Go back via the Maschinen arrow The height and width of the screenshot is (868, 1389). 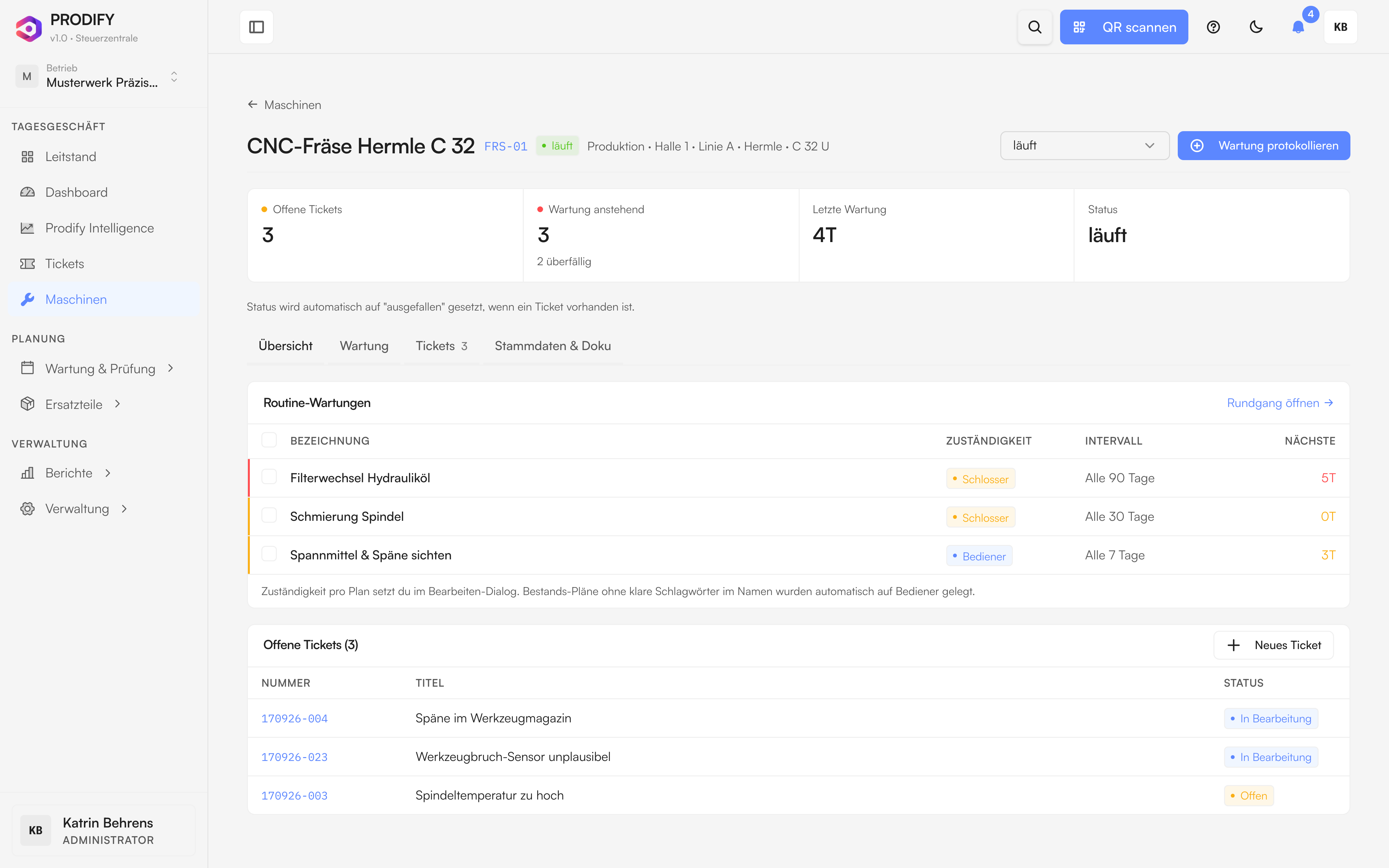[x=284, y=104]
